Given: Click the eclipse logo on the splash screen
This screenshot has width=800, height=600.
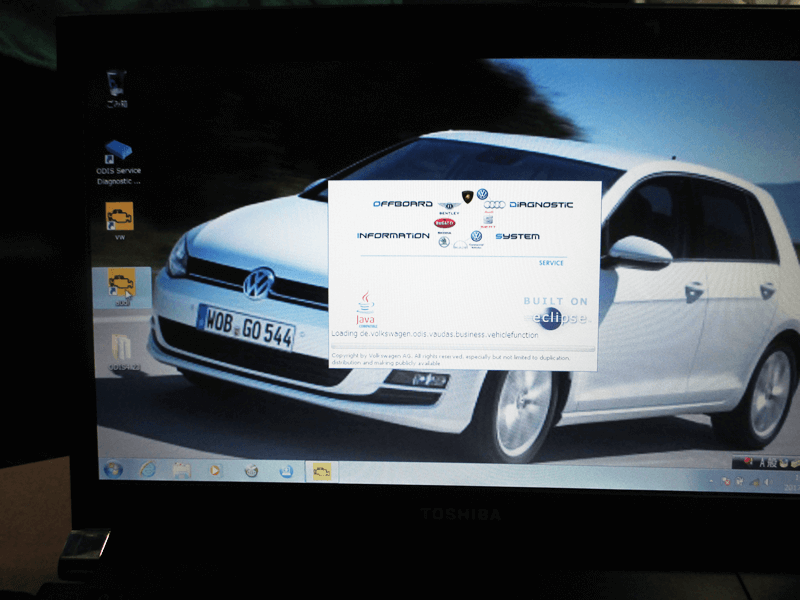Looking at the screenshot, I should (559, 318).
